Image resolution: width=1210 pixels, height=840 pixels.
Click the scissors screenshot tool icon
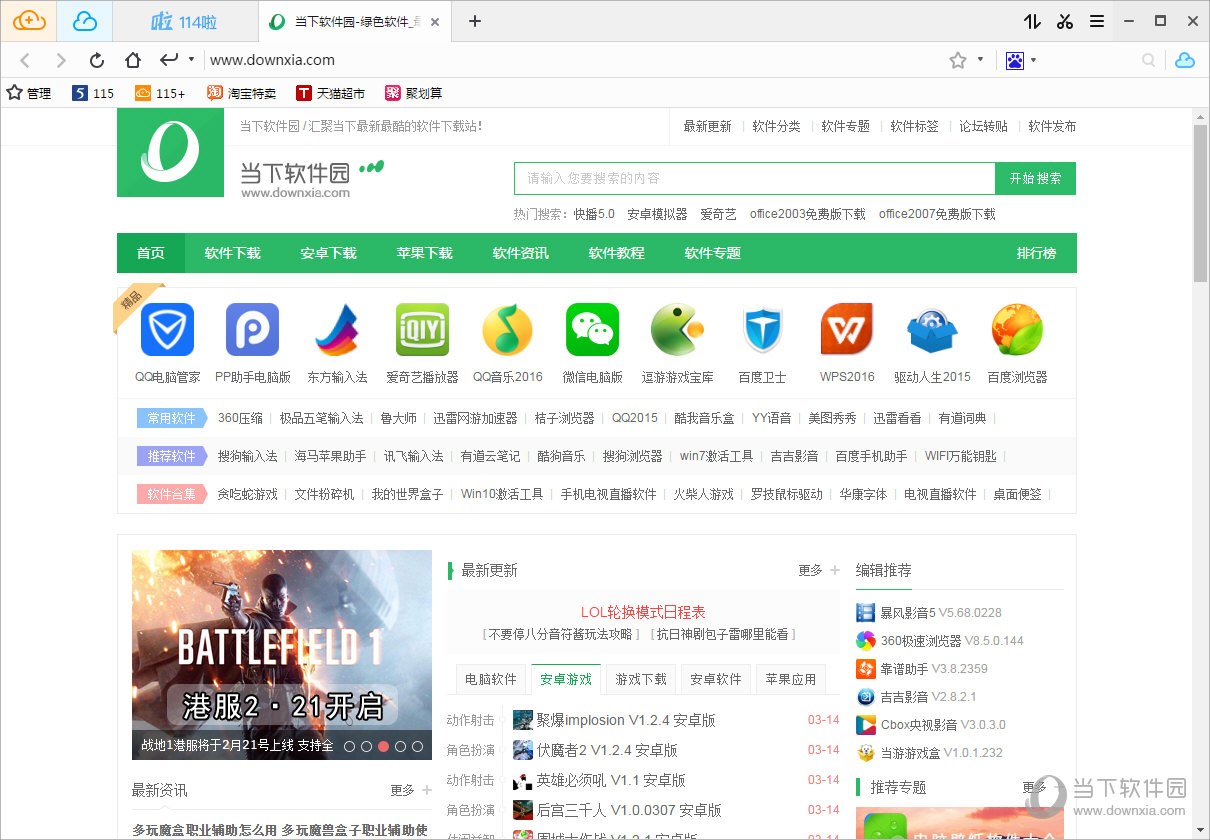[x=1064, y=21]
